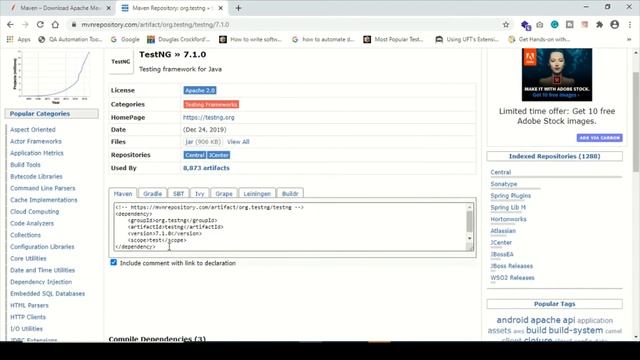Open the Bytecode Libraries category
The width and height of the screenshot is (640, 360).
(x=36, y=176)
